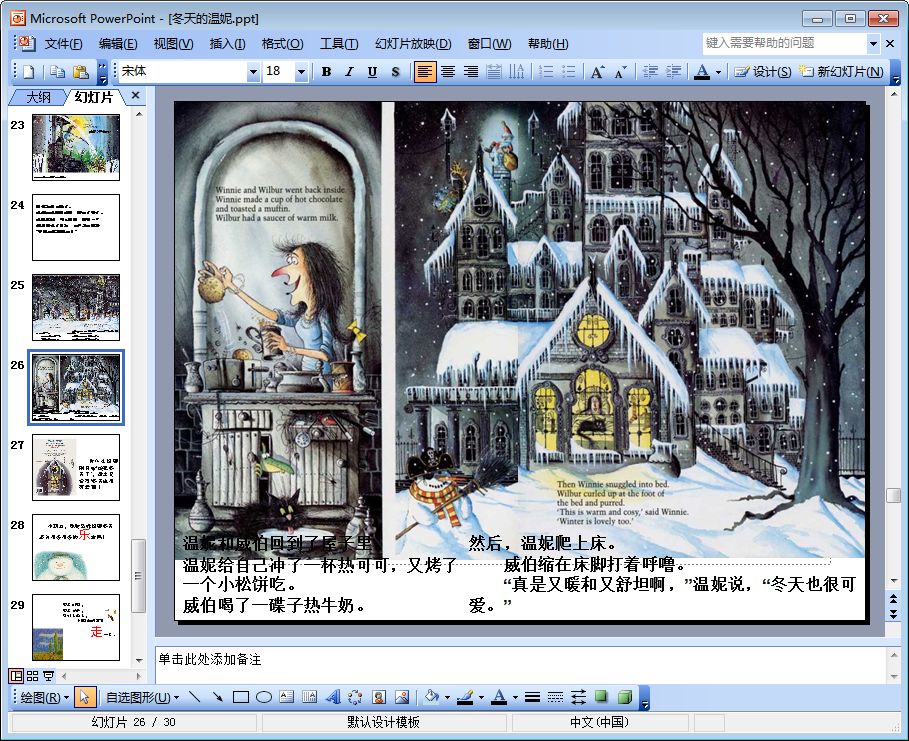909x741 pixels.
Task: Click the Paste clipboard icon
Action: (81, 72)
